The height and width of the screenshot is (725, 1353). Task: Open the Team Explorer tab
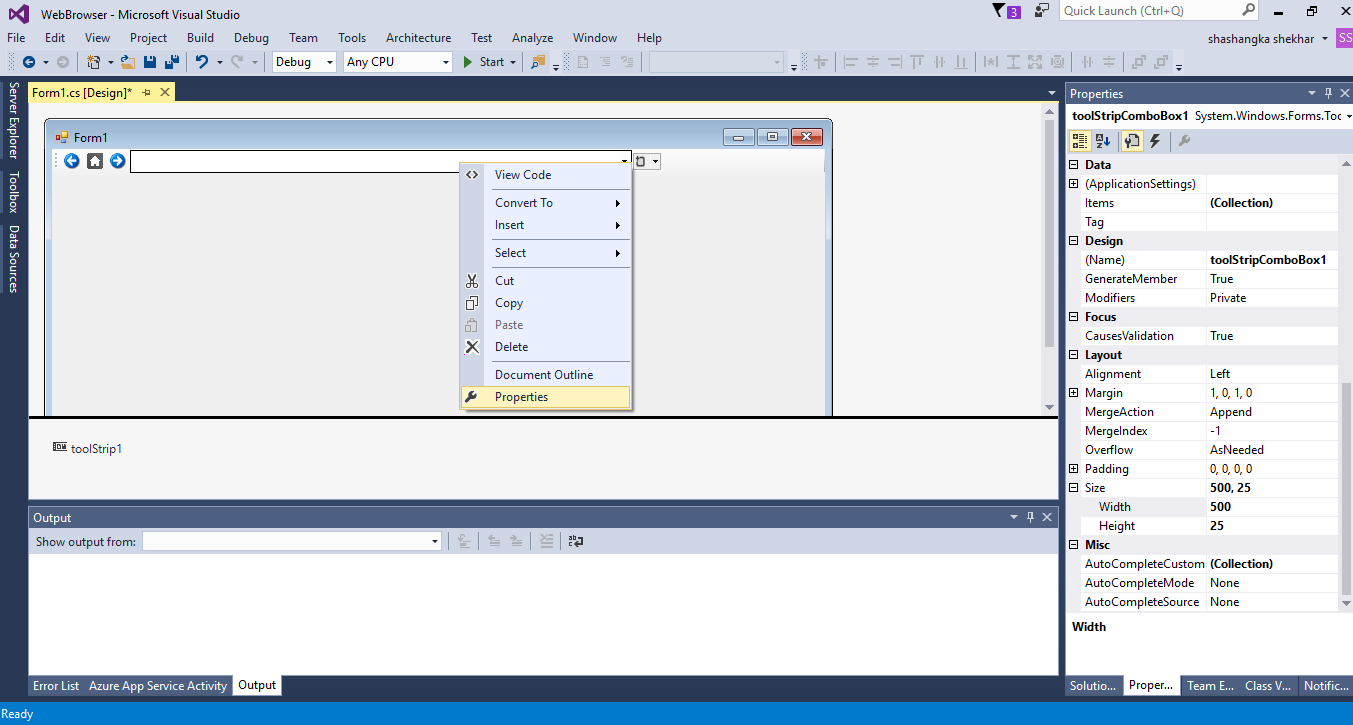click(x=1209, y=686)
